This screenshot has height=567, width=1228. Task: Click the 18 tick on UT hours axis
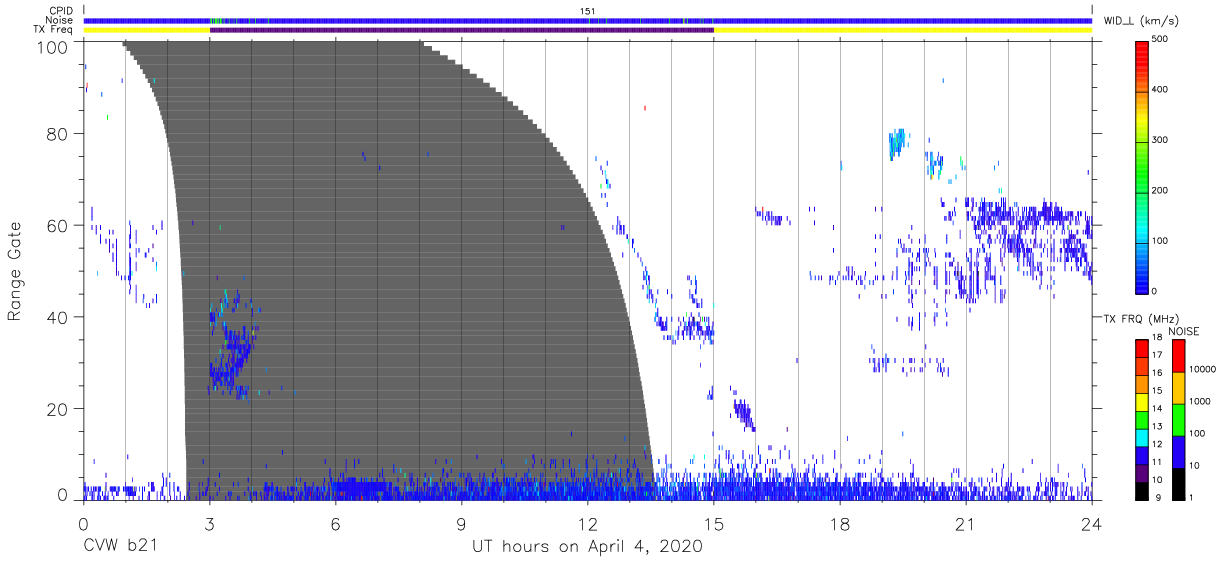point(840,523)
